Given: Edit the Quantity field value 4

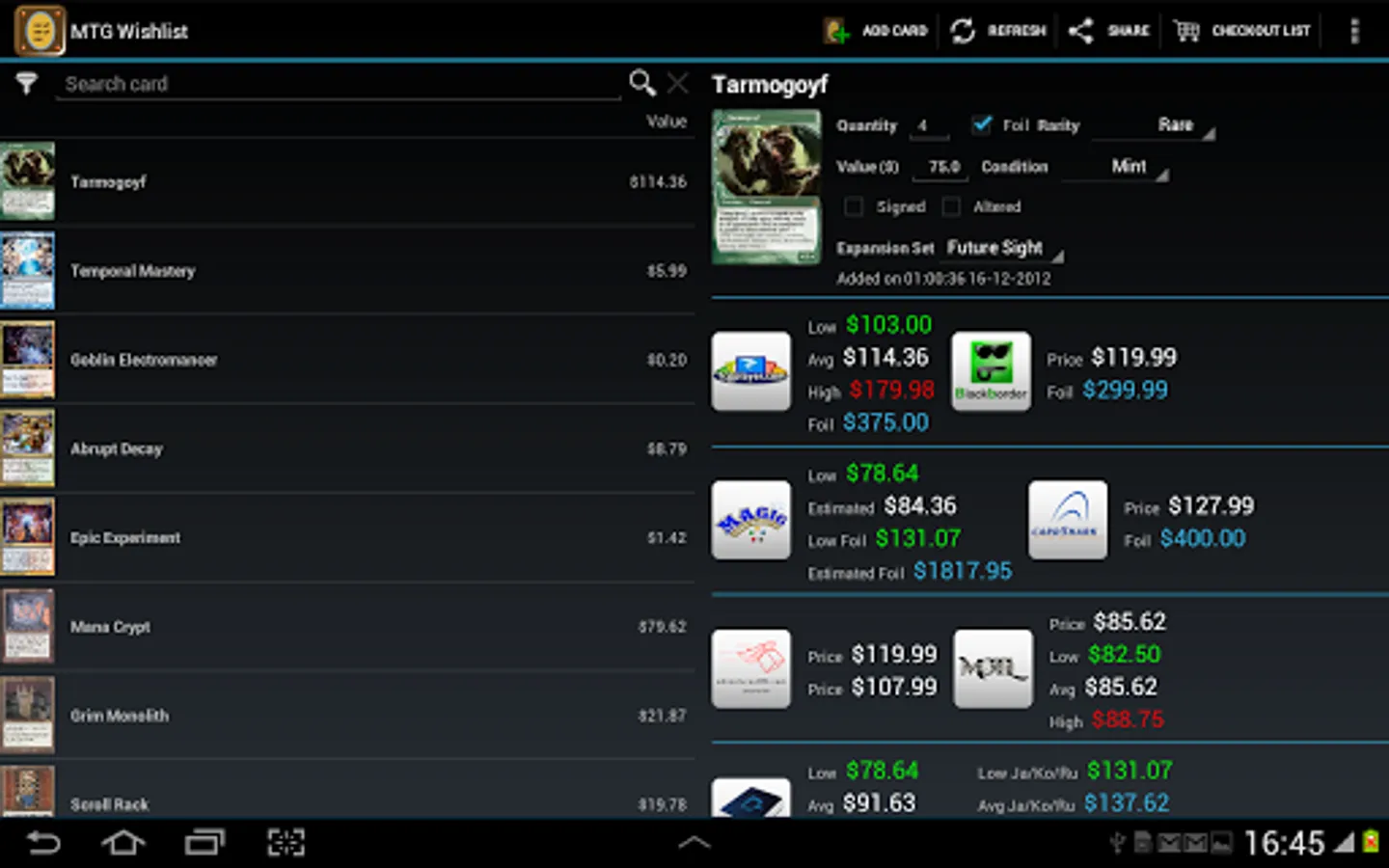Looking at the screenshot, I should pyautogui.click(x=928, y=125).
